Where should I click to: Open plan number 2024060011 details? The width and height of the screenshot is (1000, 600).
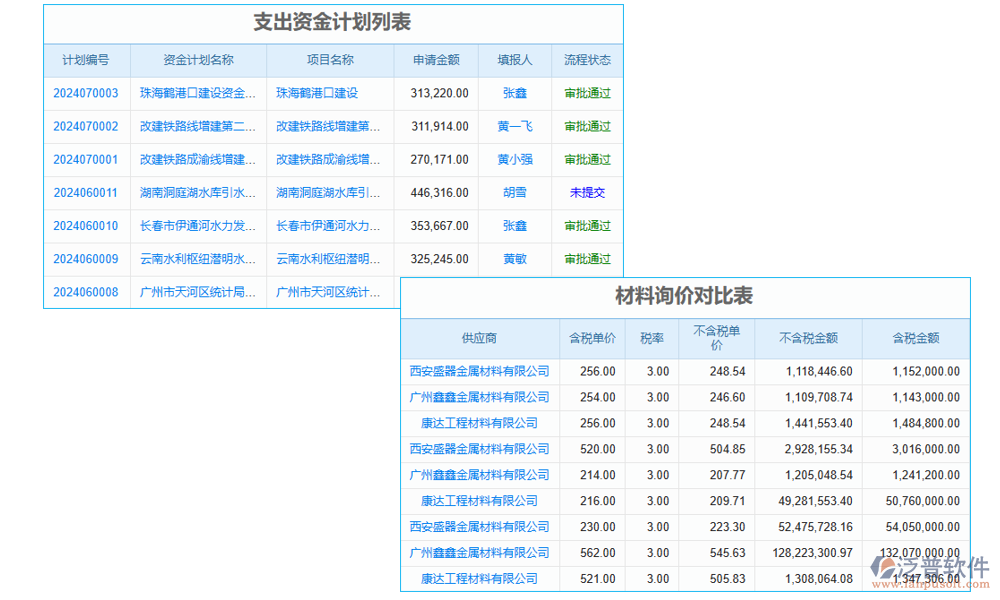[x=87, y=193]
